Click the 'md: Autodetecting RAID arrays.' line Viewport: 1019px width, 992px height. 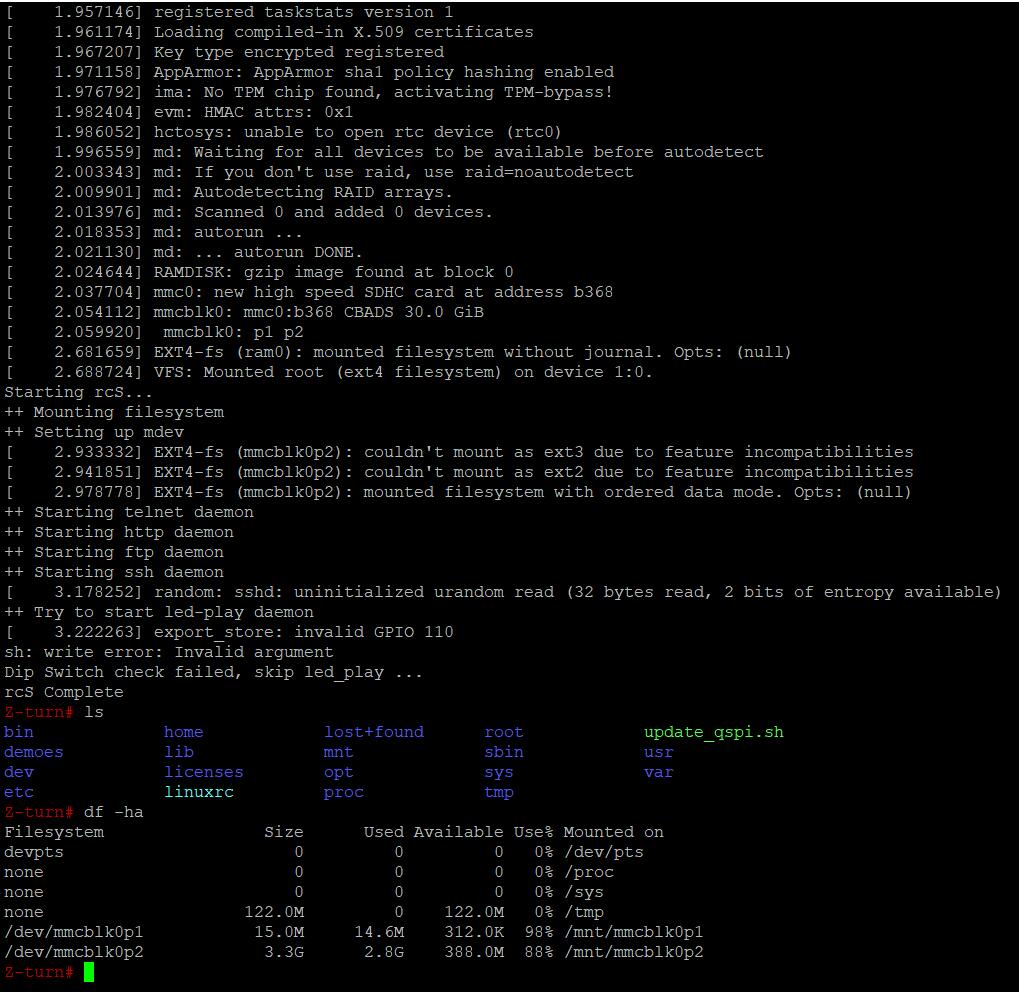click(x=303, y=192)
